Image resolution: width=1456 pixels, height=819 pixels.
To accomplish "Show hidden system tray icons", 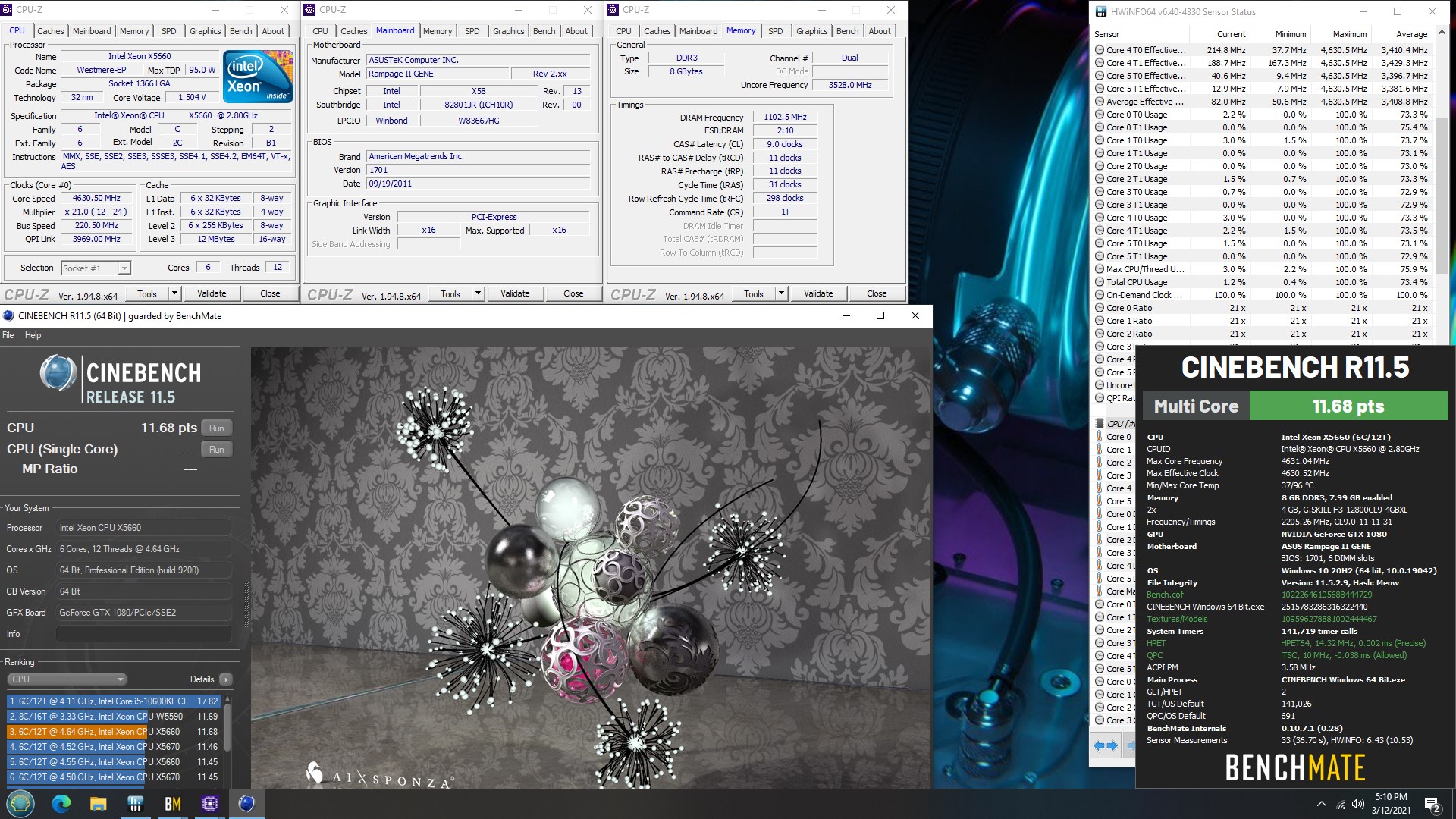I will point(1322,804).
